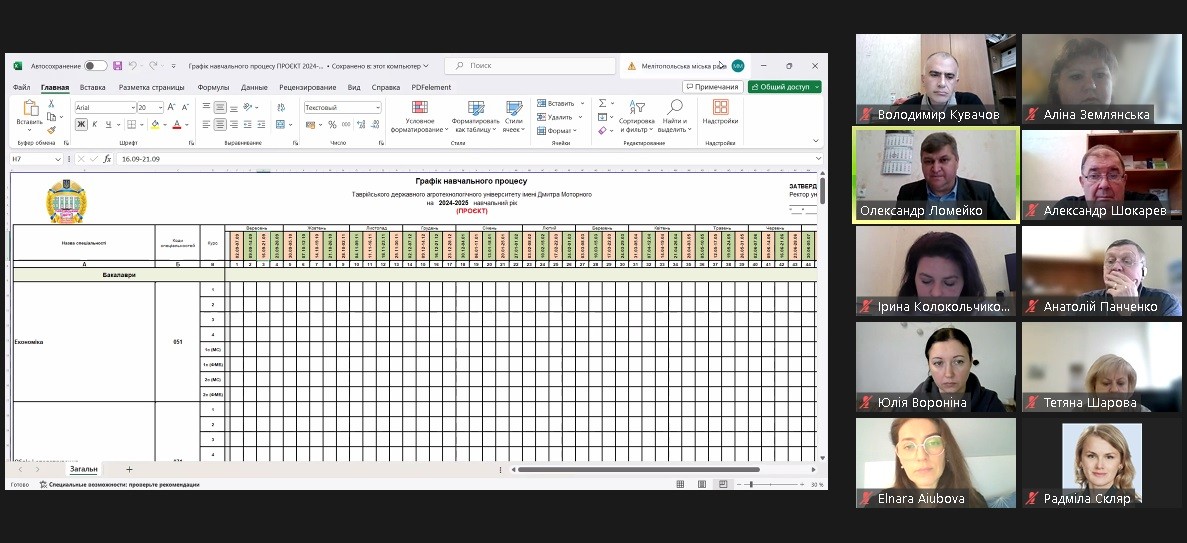Open the Удалить cells dropdown
The width and height of the screenshot is (1187, 543).
560,117
